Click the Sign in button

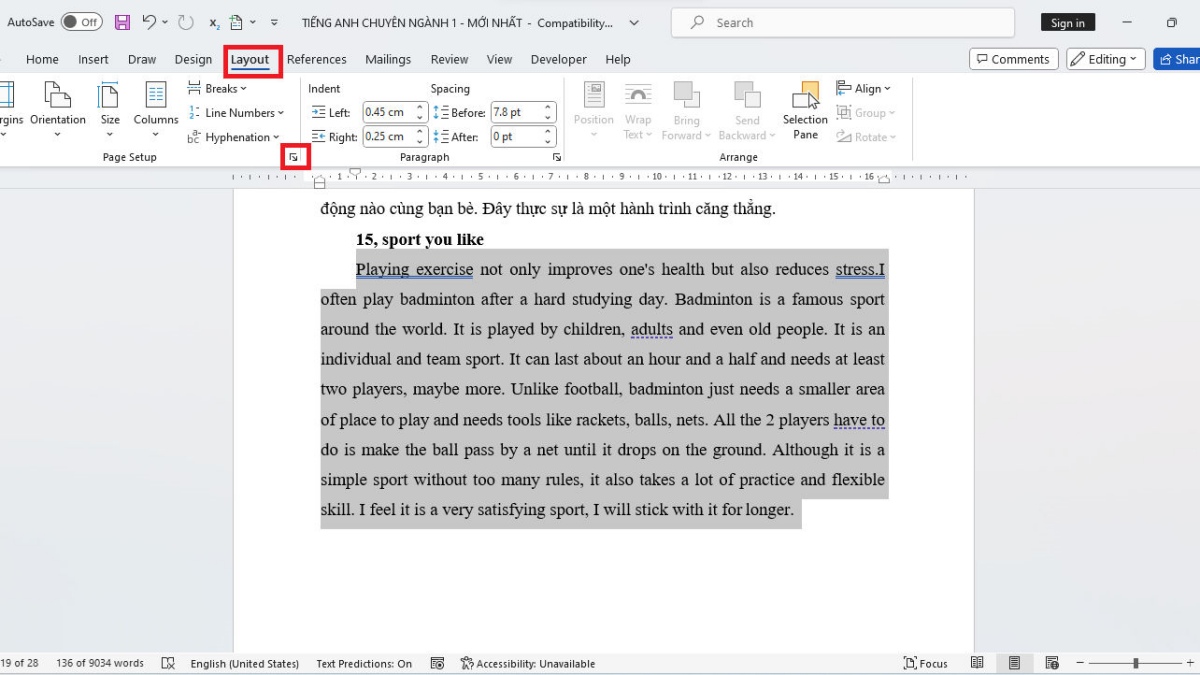pyautogui.click(x=1067, y=22)
